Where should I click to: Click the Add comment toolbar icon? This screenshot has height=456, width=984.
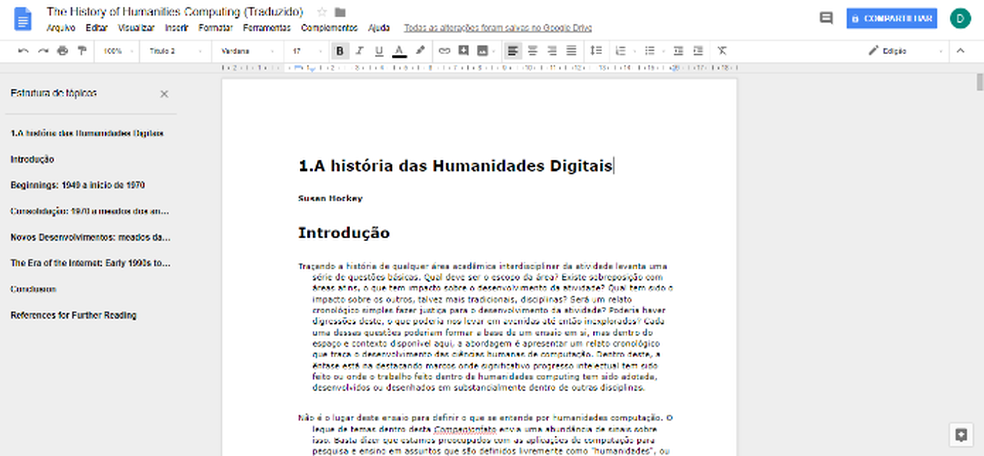[x=464, y=51]
